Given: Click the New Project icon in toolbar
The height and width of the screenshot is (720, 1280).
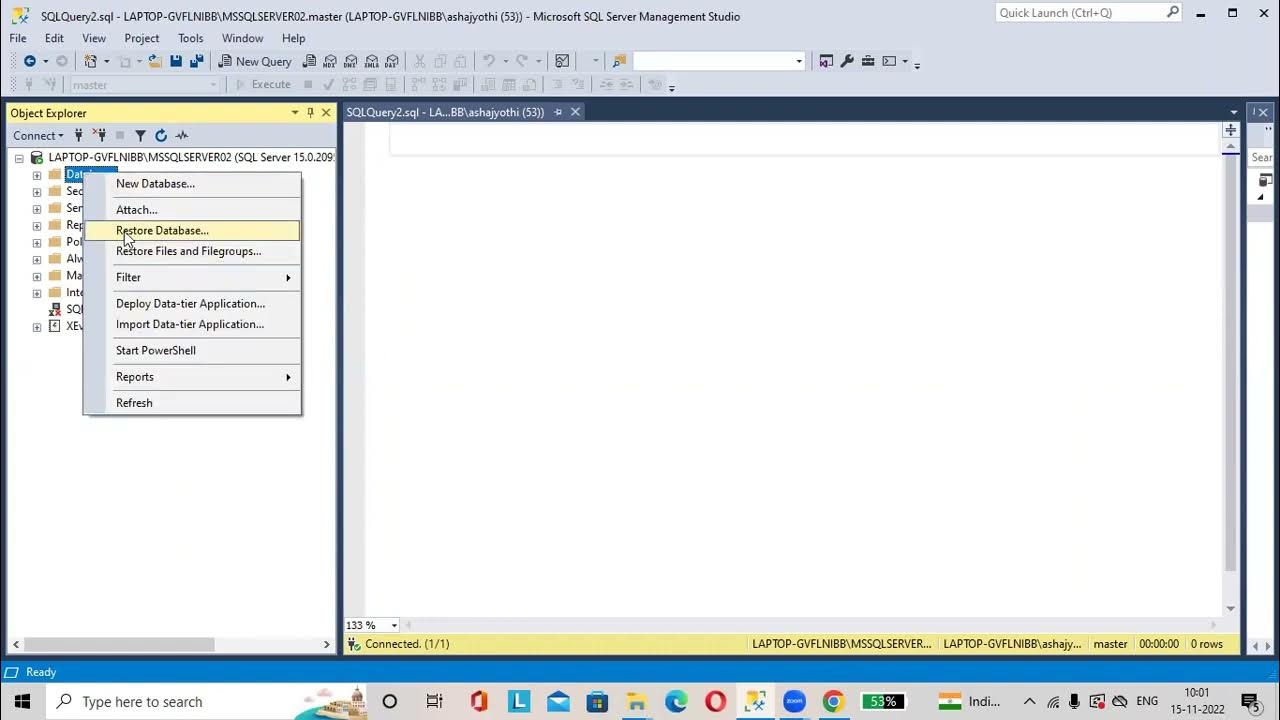Looking at the screenshot, I should point(90,61).
